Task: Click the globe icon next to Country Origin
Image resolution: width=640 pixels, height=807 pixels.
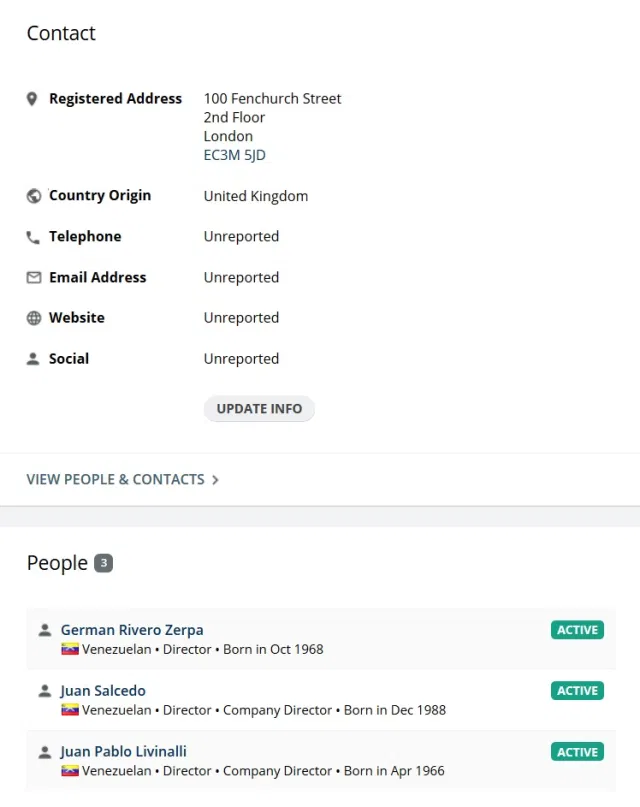Action: (x=33, y=196)
